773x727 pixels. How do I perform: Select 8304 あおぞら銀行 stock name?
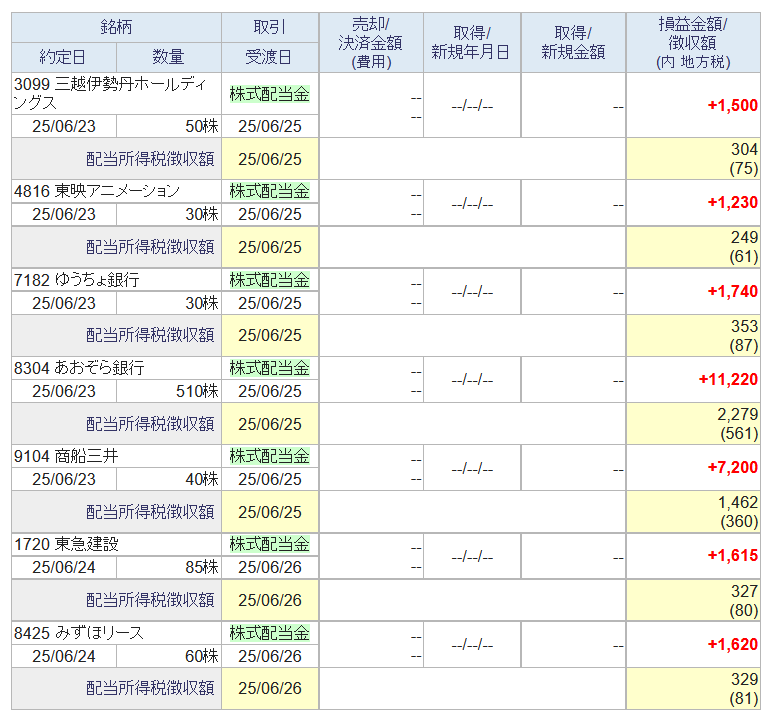click(79, 368)
